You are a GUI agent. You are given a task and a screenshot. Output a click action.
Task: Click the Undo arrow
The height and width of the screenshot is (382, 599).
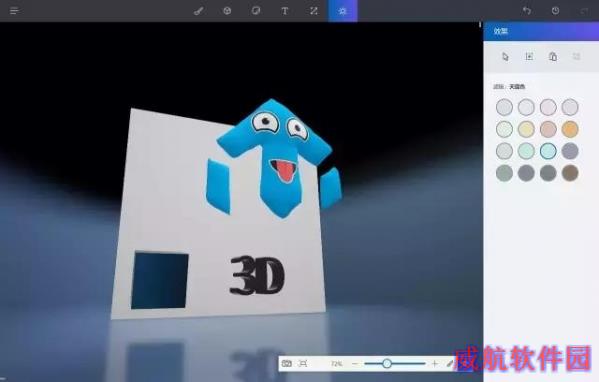click(527, 11)
